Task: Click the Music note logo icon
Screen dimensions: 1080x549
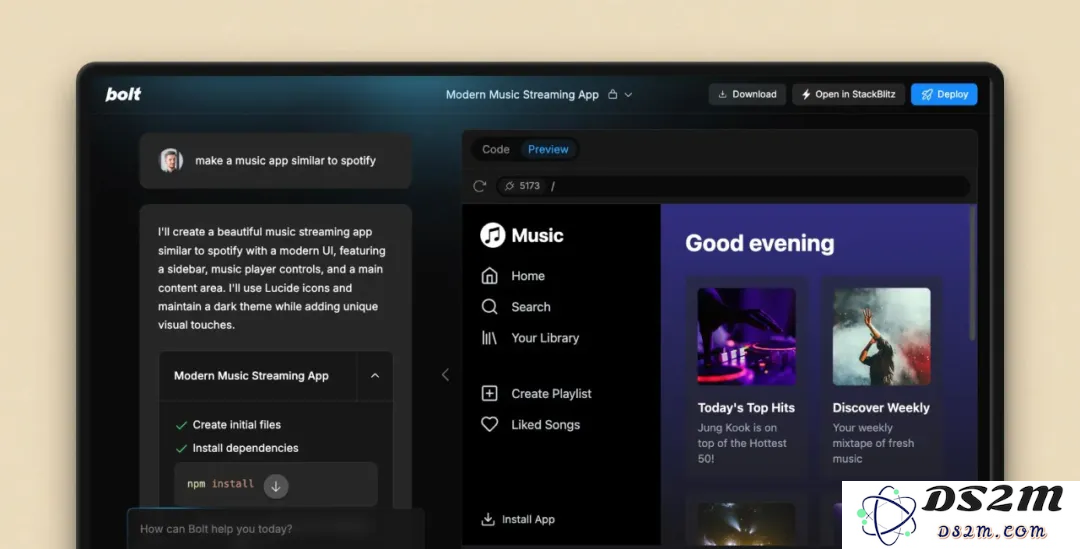Action: point(492,236)
